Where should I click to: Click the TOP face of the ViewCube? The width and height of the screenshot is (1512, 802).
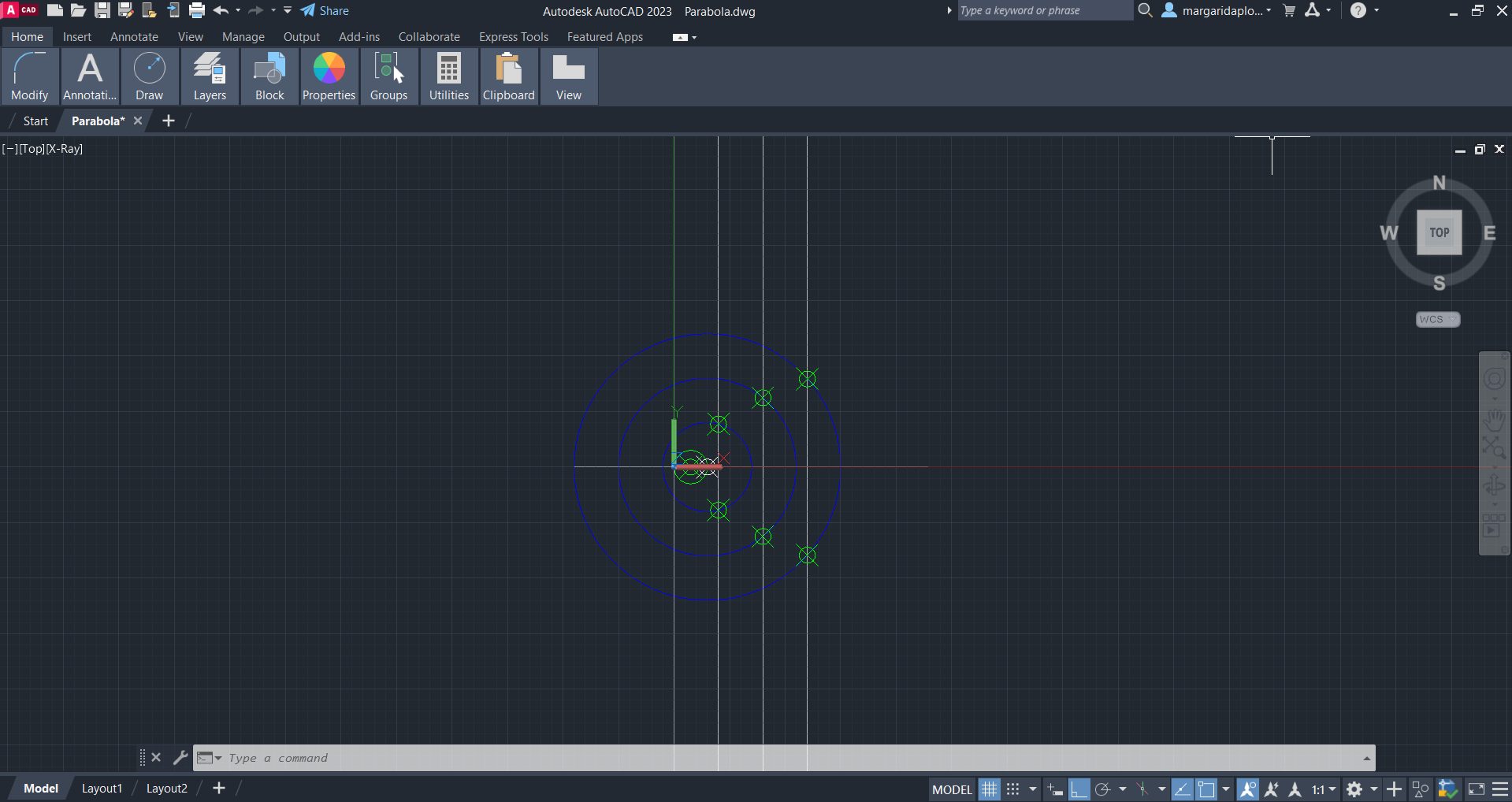1439,232
